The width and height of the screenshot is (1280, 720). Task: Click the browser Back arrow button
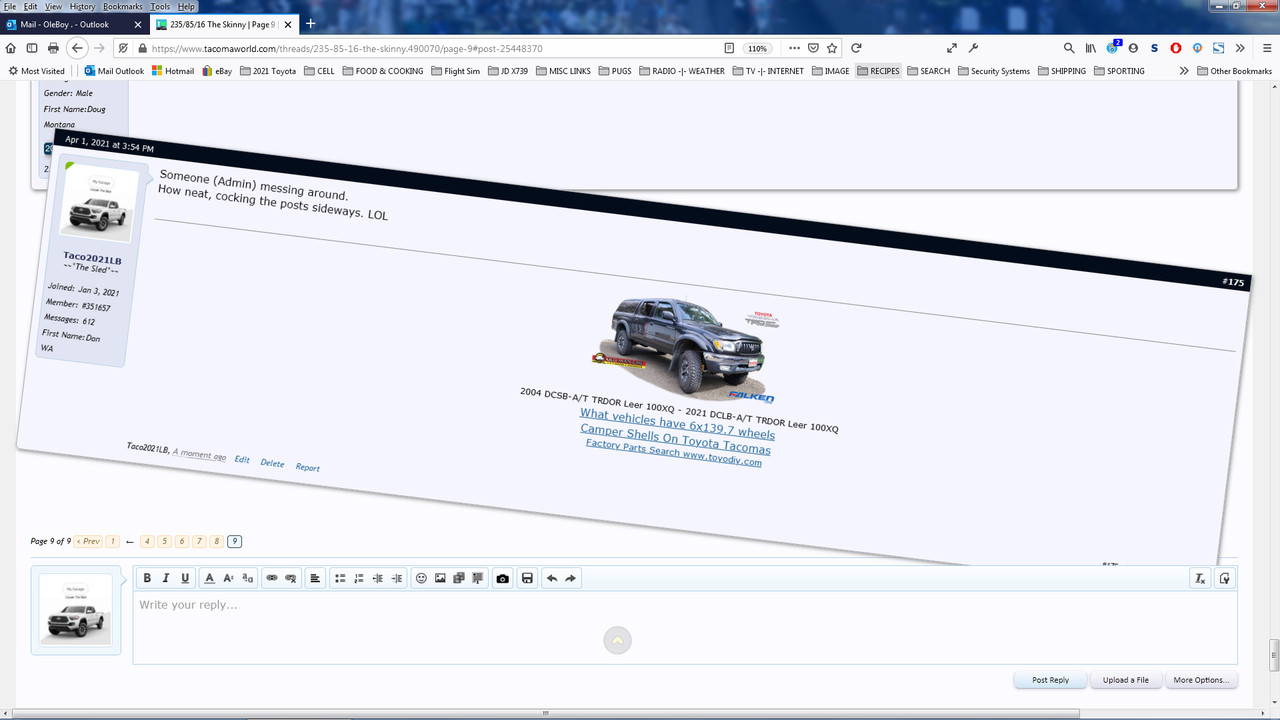point(78,48)
